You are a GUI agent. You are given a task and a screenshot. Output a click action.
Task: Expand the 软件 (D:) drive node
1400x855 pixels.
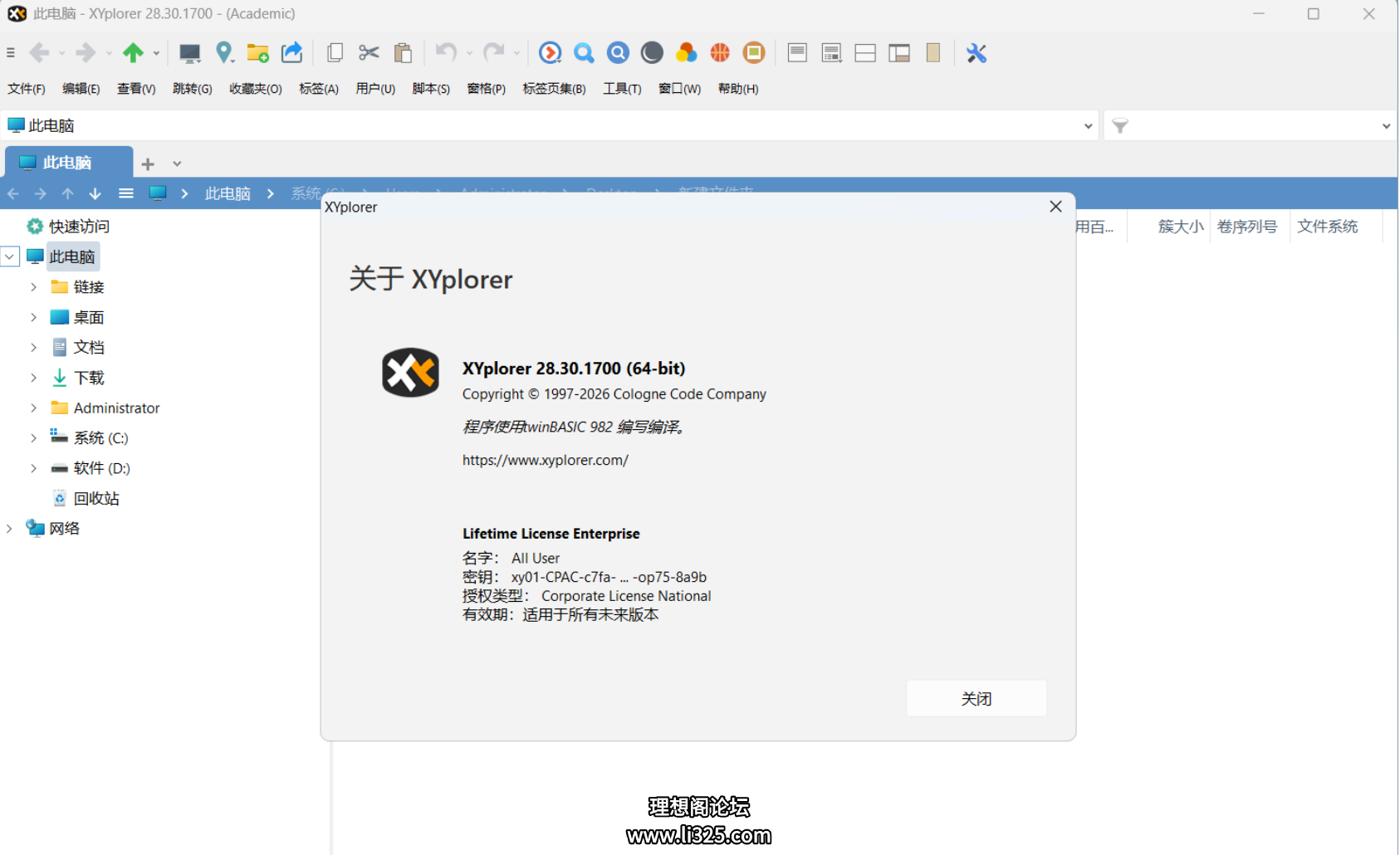(33, 468)
